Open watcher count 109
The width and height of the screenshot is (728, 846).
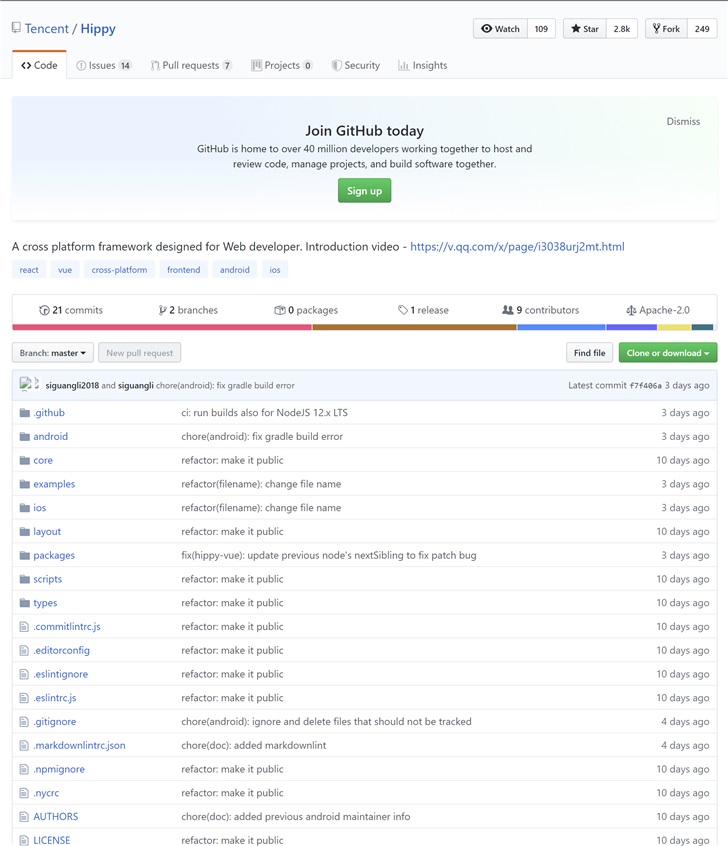541,29
